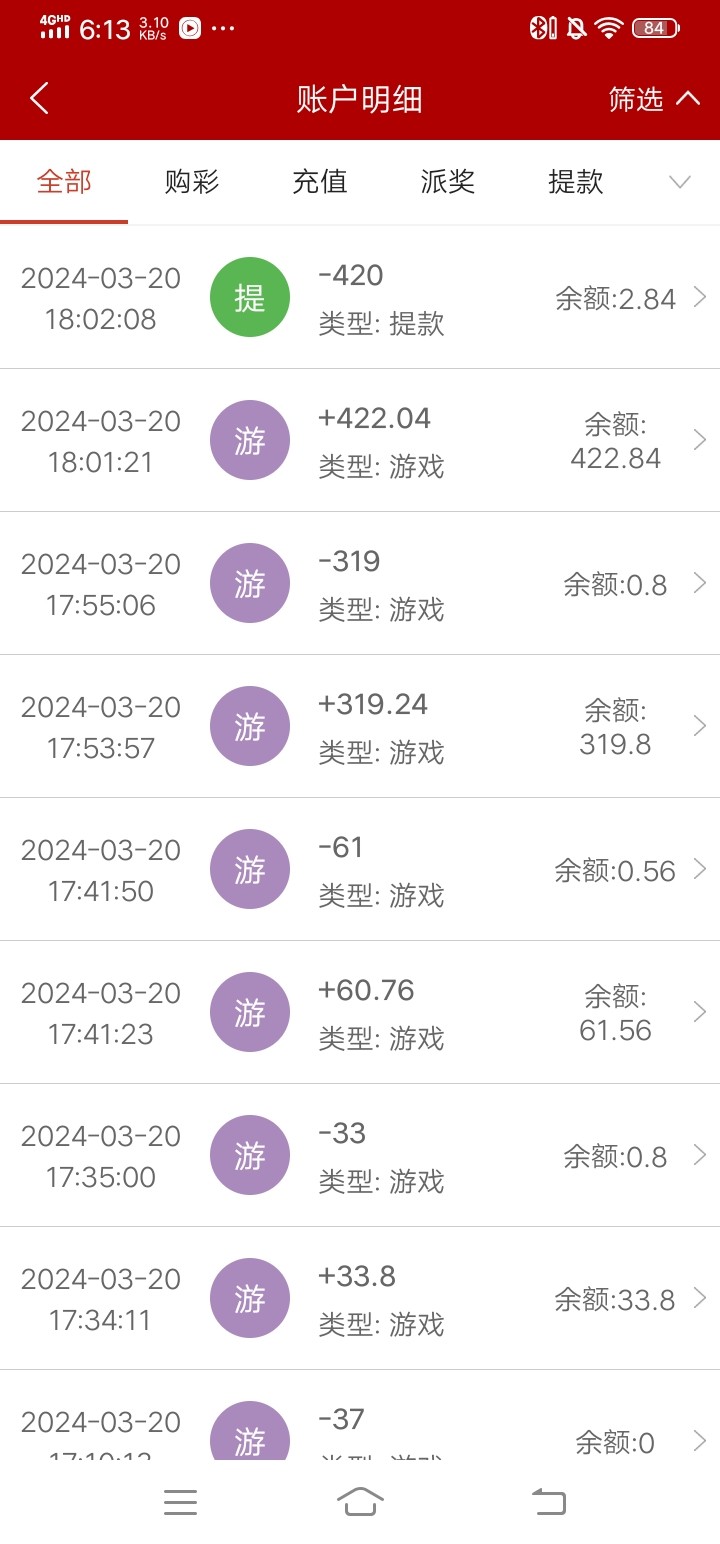Open details arrow for the -420 withdrawal
Screen dimensions: 720x1544
point(700,297)
